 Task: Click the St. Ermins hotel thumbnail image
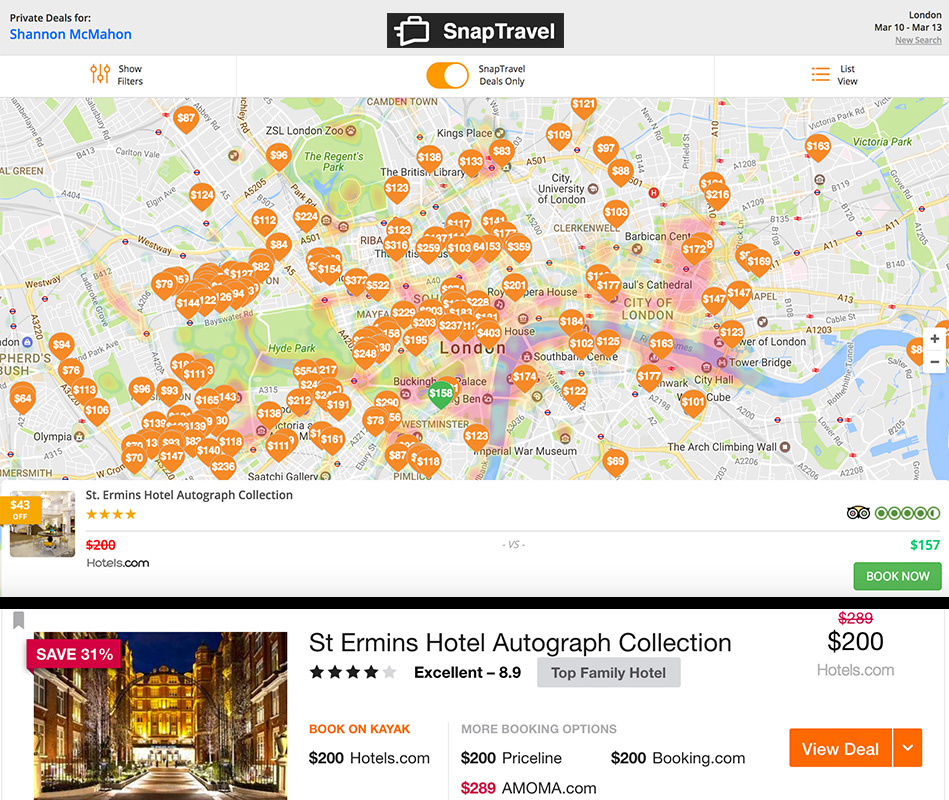click(42, 523)
